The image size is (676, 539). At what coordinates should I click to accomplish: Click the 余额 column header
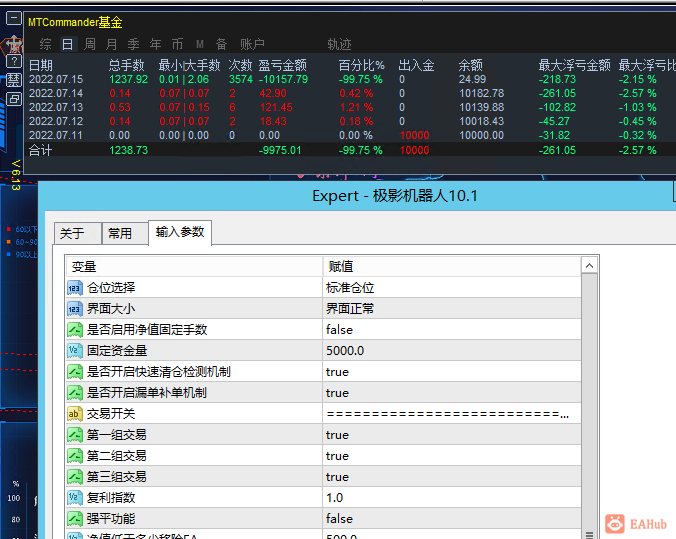[470, 66]
